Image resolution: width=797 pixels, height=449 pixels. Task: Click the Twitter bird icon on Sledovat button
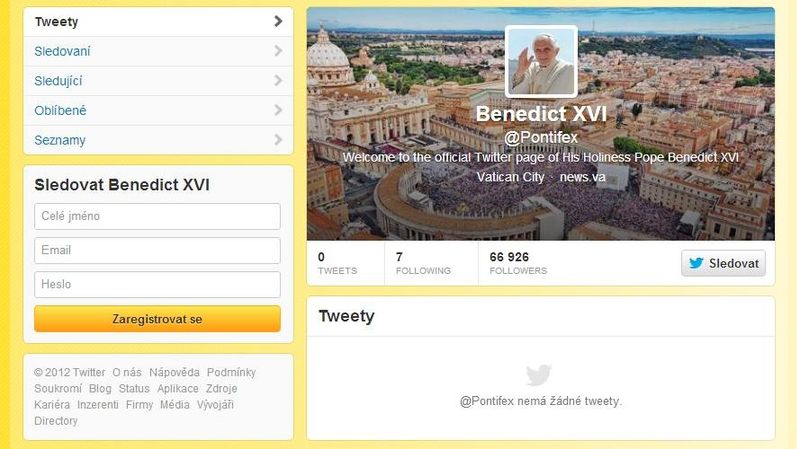pyautogui.click(x=696, y=263)
